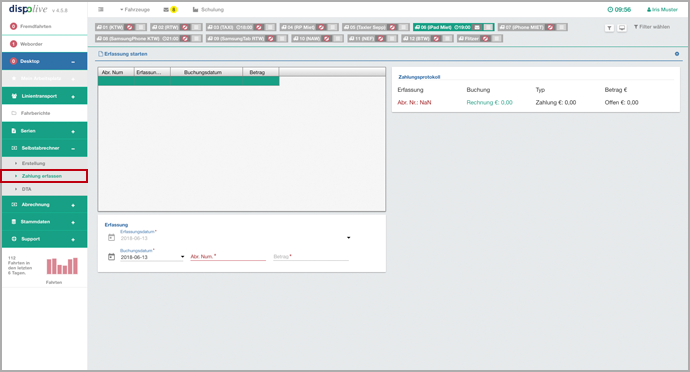This screenshot has width=690, height=372.
Task: Click the user profile Iris Muster
Action: (662, 9)
